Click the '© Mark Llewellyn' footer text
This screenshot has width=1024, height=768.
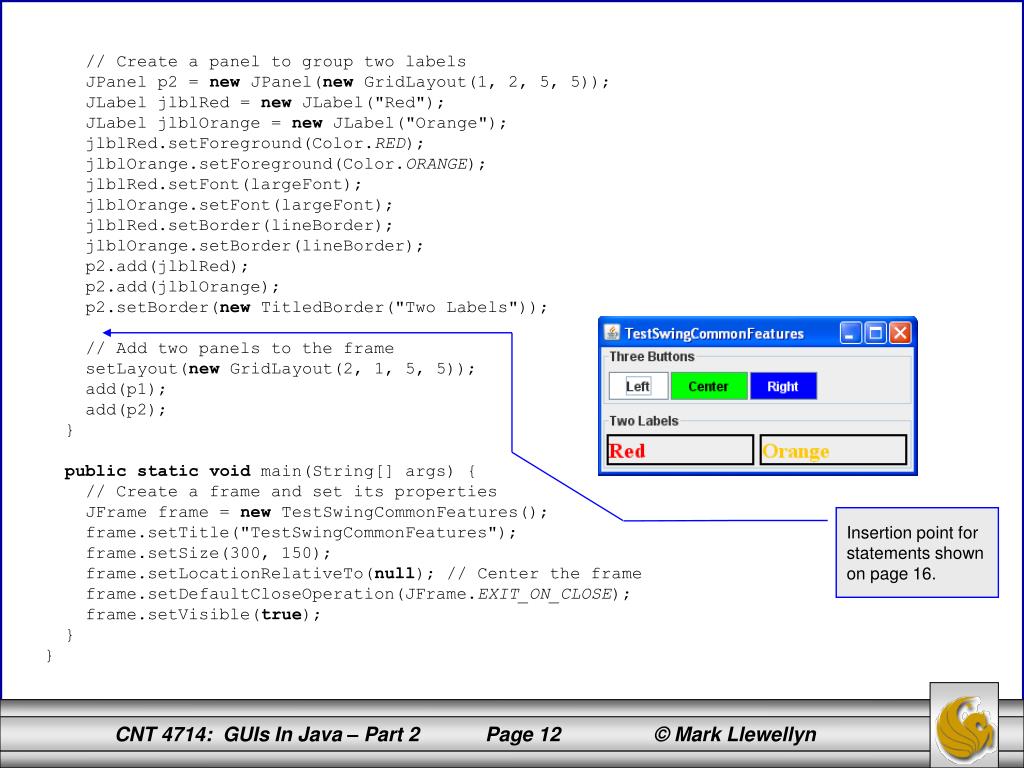pyautogui.click(x=735, y=734)
